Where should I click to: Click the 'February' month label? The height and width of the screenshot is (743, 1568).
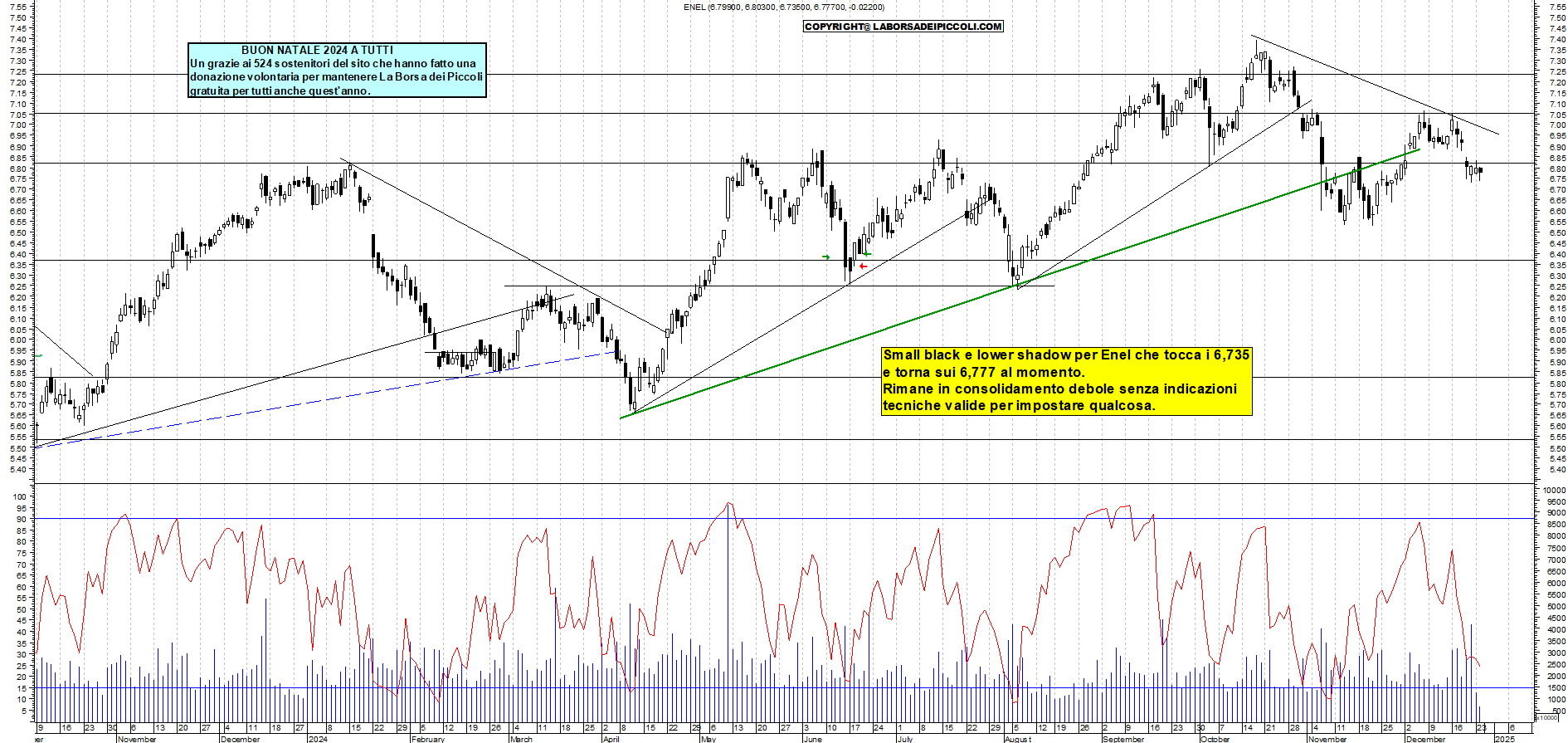[428, 739]
